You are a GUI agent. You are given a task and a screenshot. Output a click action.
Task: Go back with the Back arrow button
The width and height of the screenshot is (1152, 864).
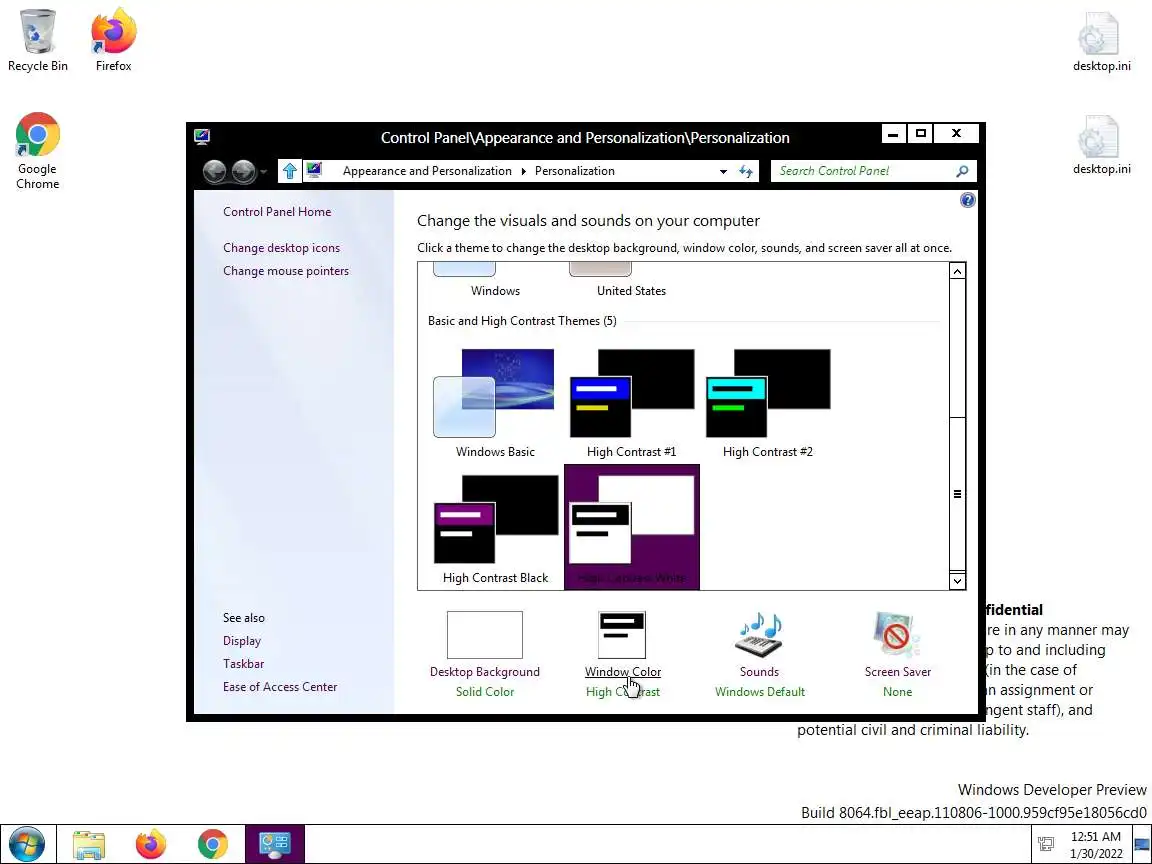(x=215, y=171)
